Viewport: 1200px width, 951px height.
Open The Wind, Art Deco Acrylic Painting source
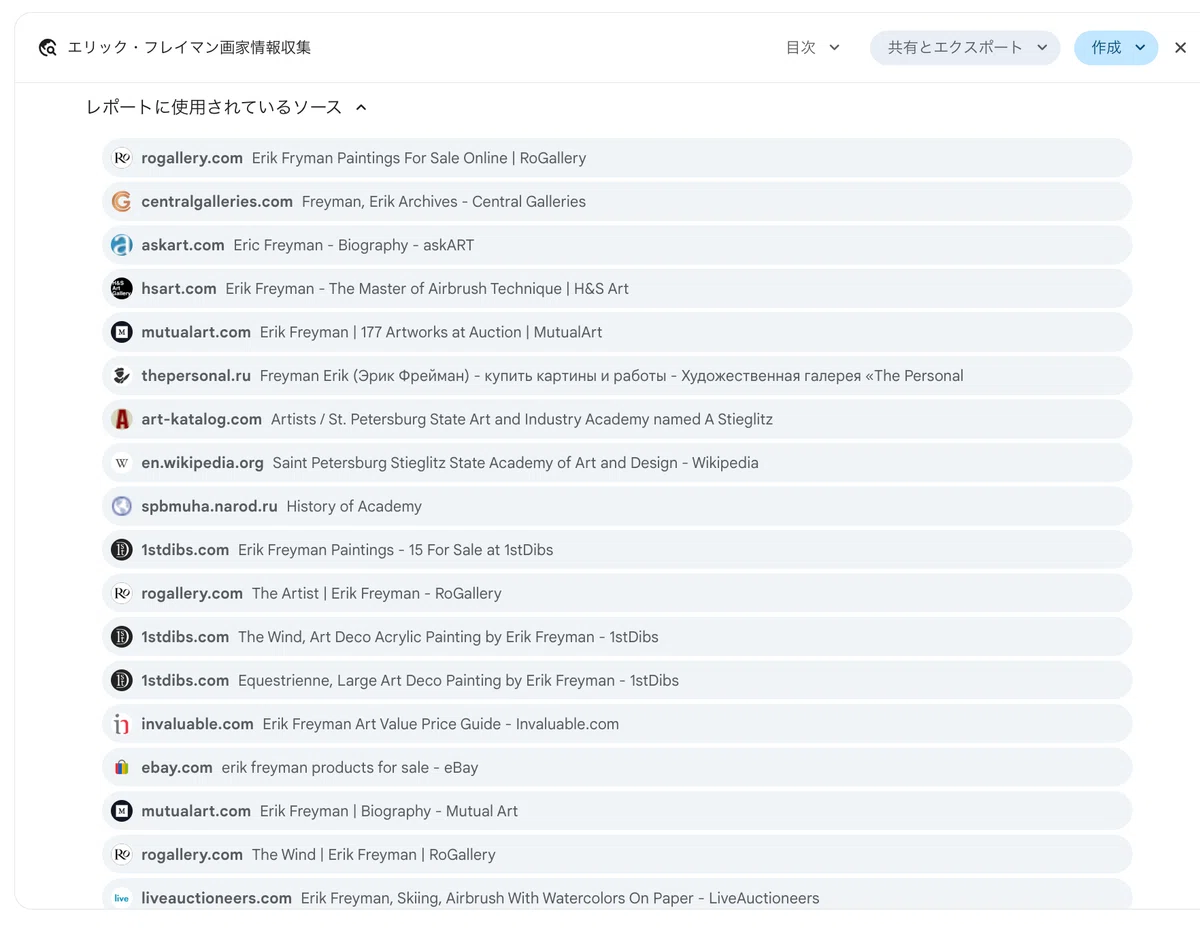point(617,637)
